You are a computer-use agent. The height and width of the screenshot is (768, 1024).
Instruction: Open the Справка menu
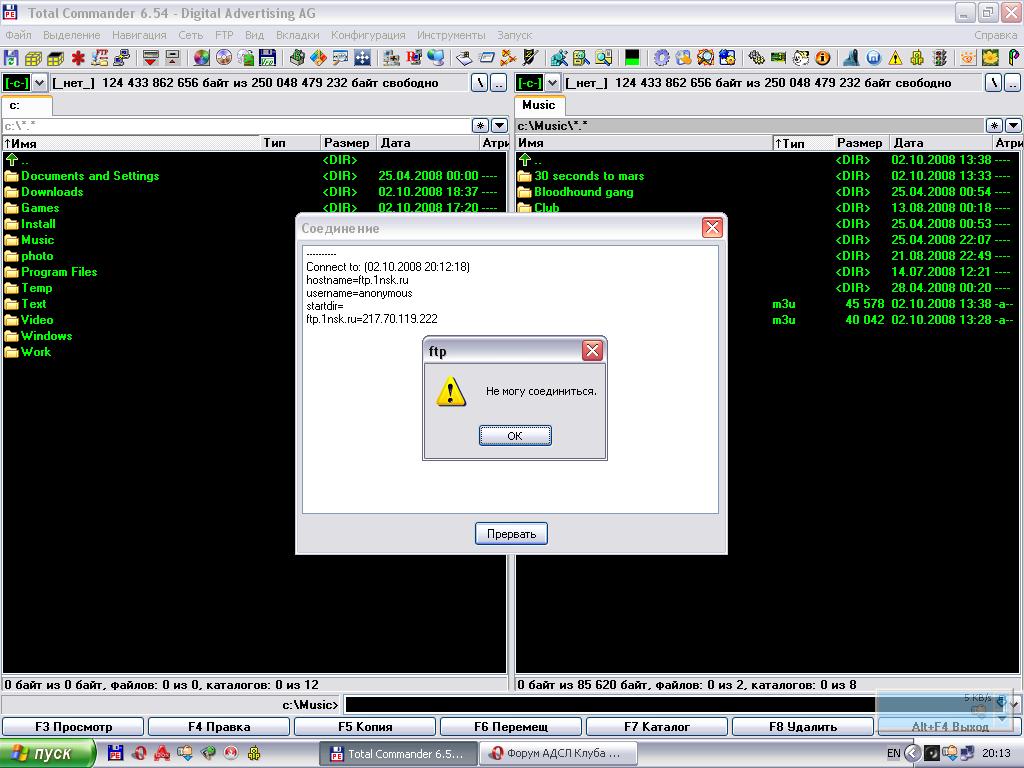pyautogui.click(x=995, y=35)
